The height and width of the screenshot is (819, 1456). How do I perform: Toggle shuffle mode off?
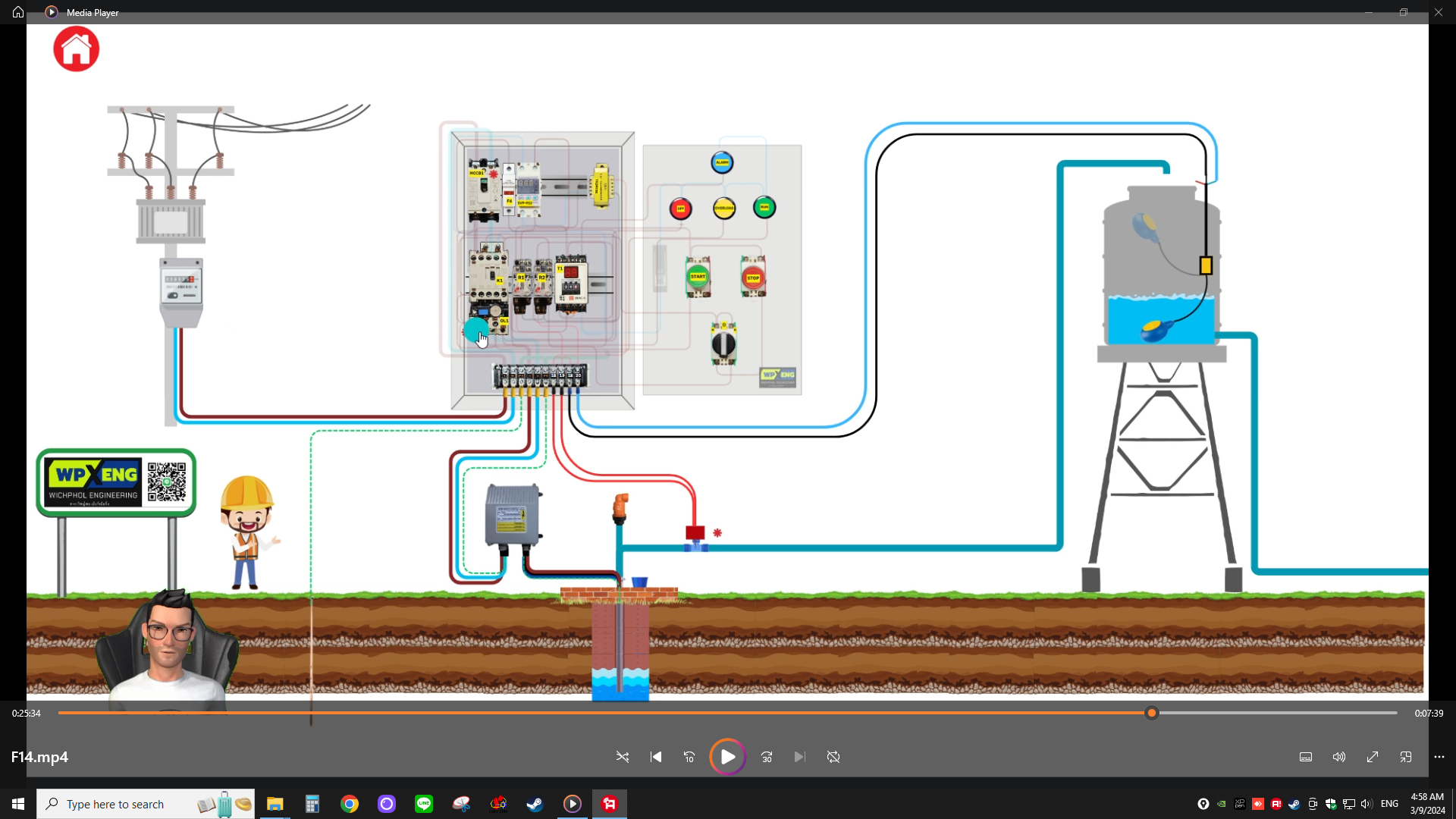point(623,757)
